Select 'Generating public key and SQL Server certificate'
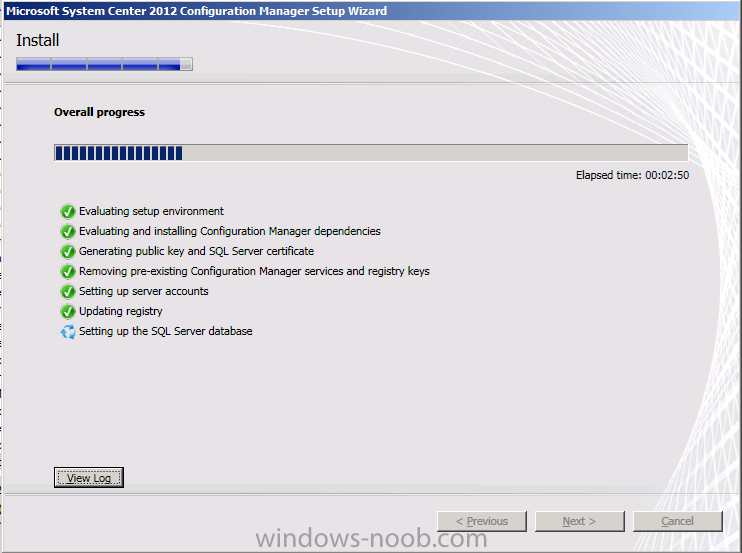The width and height of the screenshot is (742, 553). coord(196,251)
